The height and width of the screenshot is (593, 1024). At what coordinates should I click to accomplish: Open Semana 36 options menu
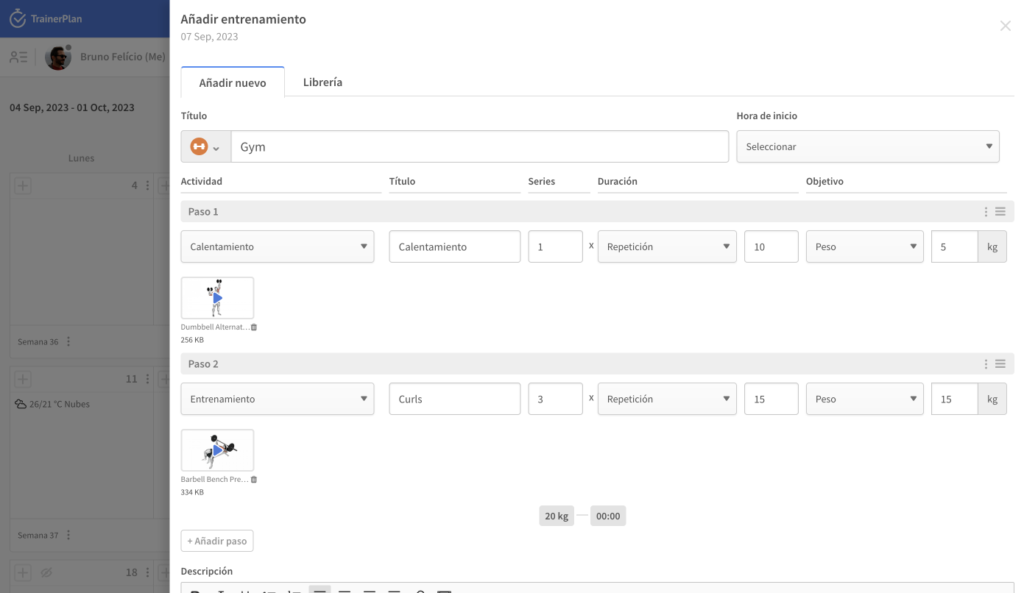[69, 342]
